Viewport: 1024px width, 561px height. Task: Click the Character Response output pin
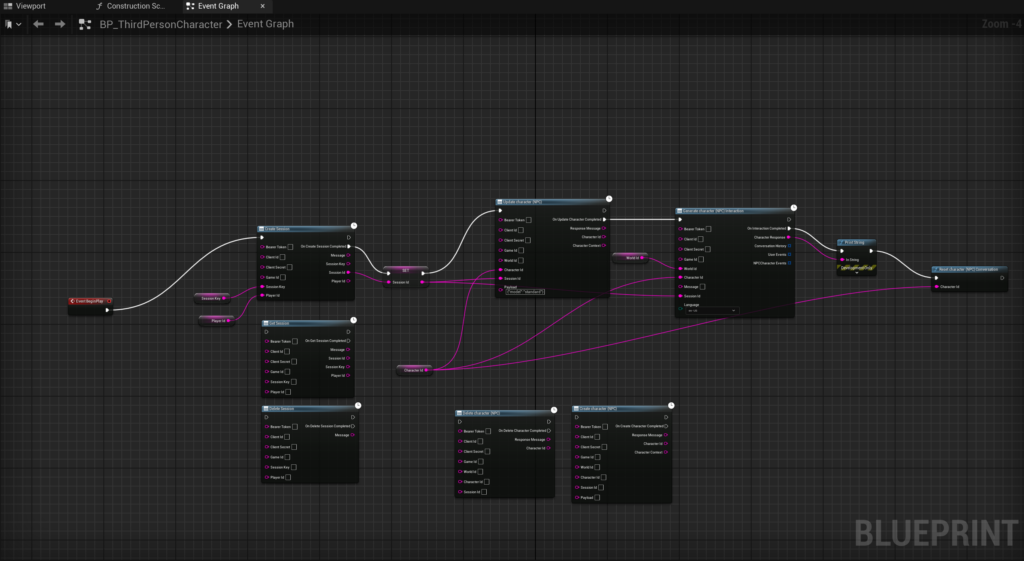pyautogui.click(x=790, y=238)
